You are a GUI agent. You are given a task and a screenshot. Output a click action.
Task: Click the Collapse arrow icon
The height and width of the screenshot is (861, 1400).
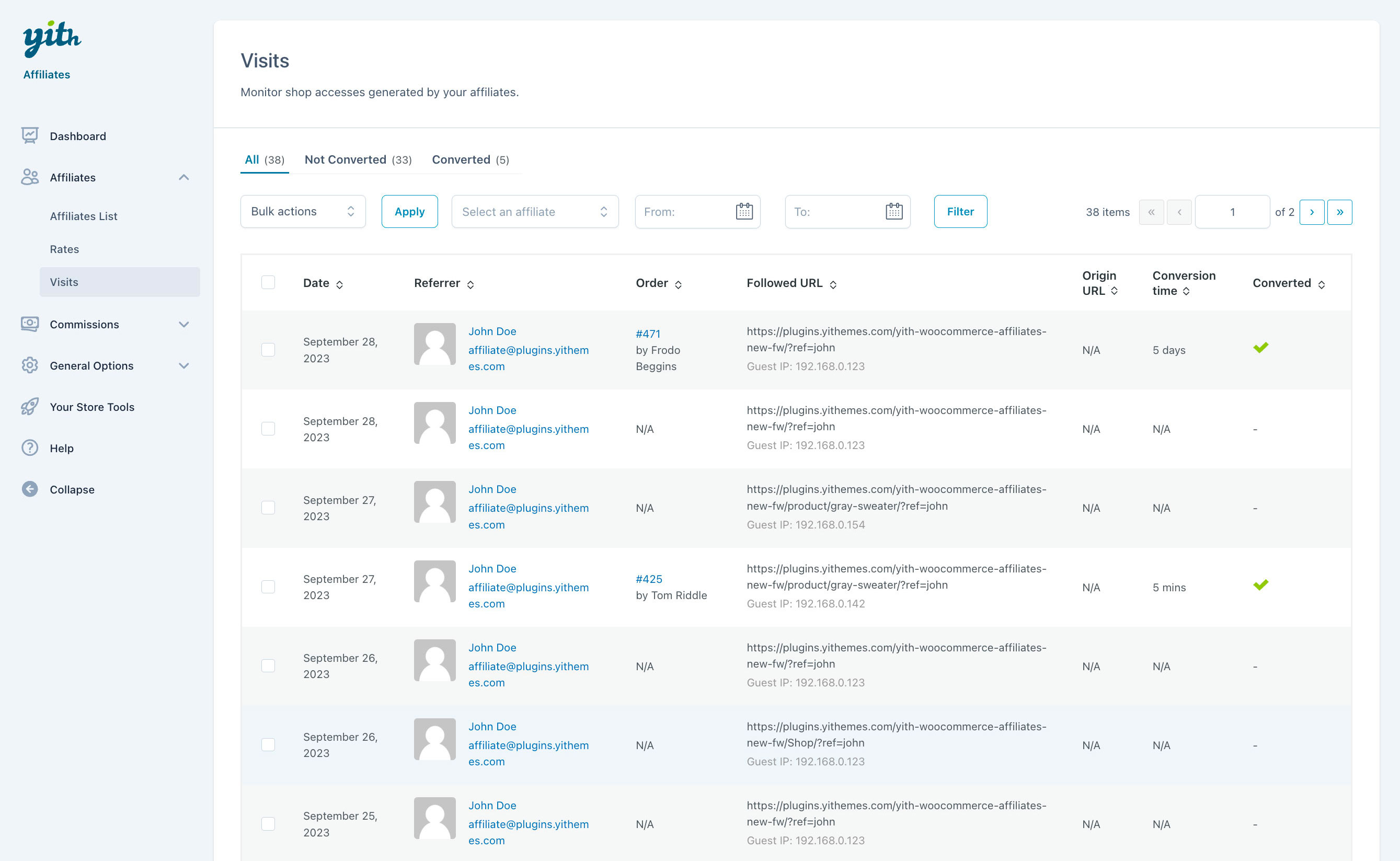pyautogui.click(x=30, y=489)
